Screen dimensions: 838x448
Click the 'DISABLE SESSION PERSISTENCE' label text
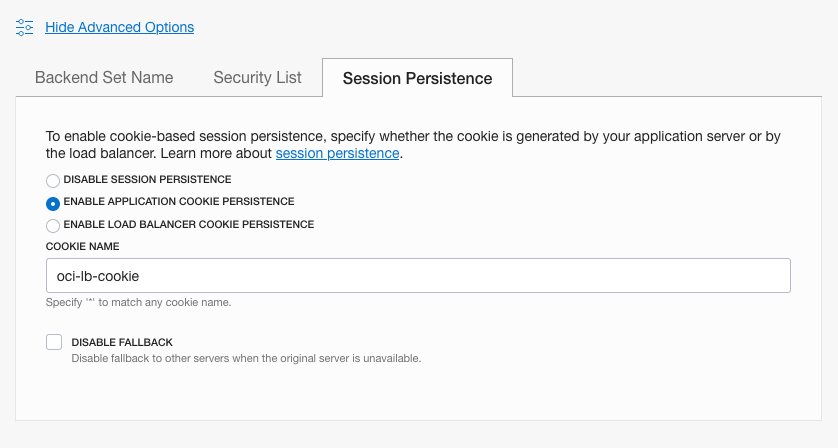[147, 180]
